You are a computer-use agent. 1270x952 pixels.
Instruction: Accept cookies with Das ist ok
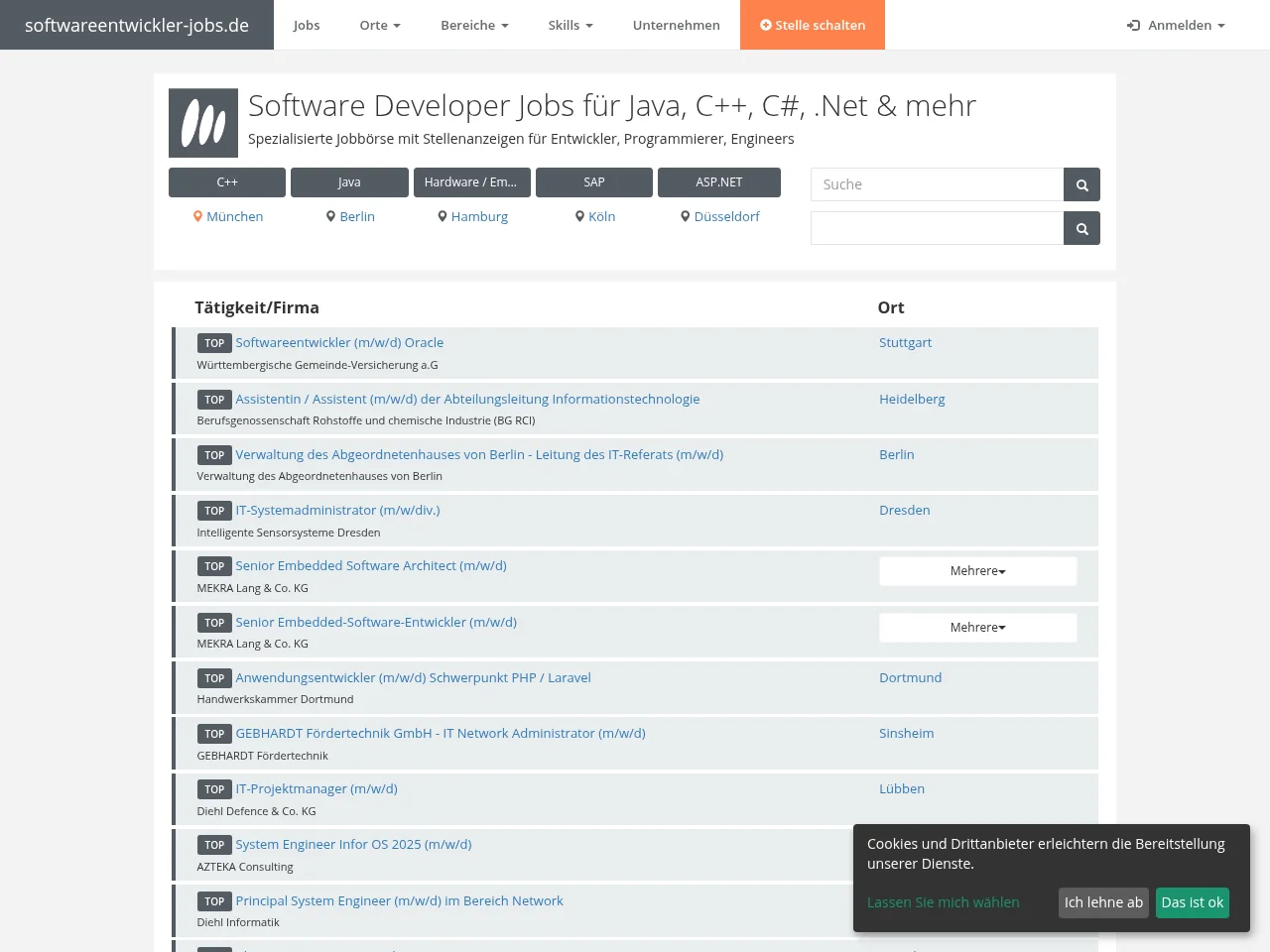(x=1193, y=902)
